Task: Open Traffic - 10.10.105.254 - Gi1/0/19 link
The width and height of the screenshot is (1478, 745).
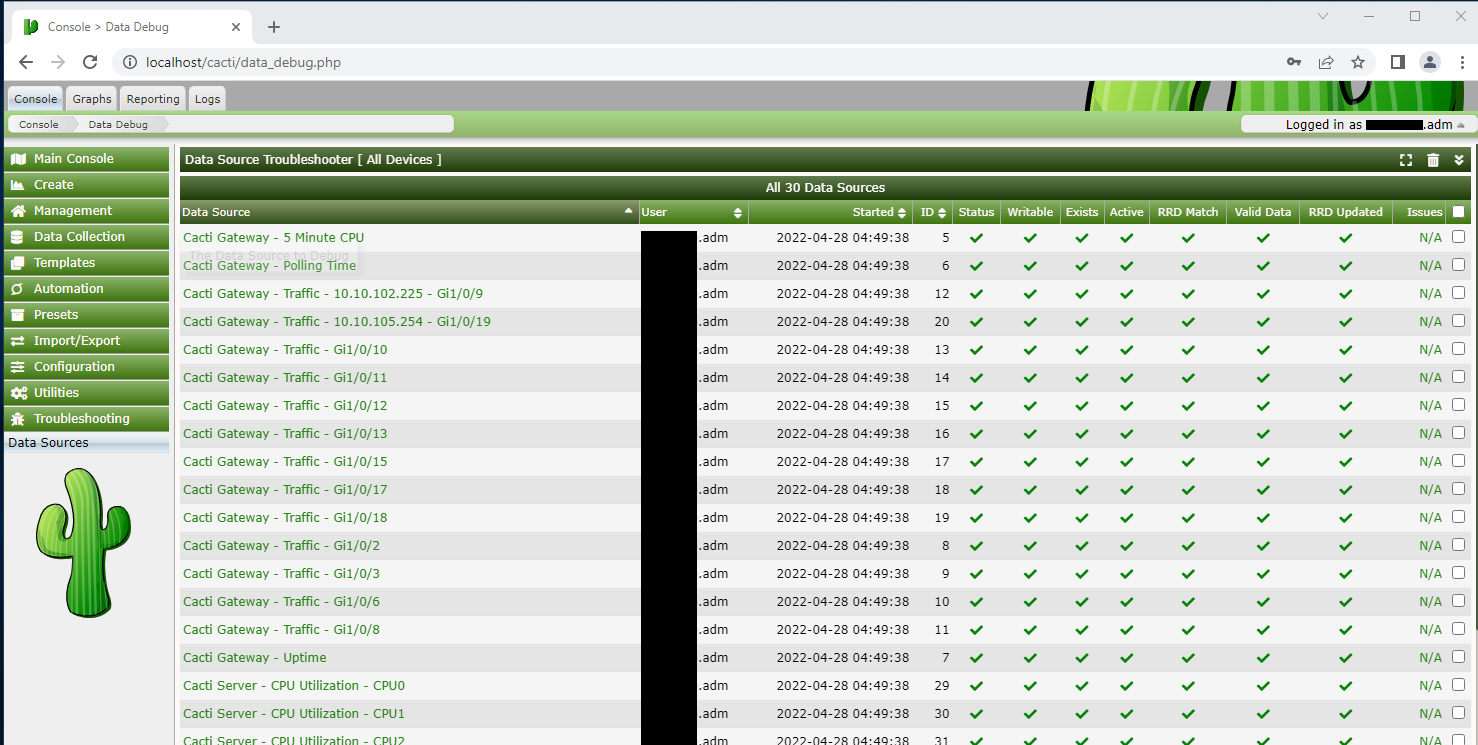Action: pos(337,322)
